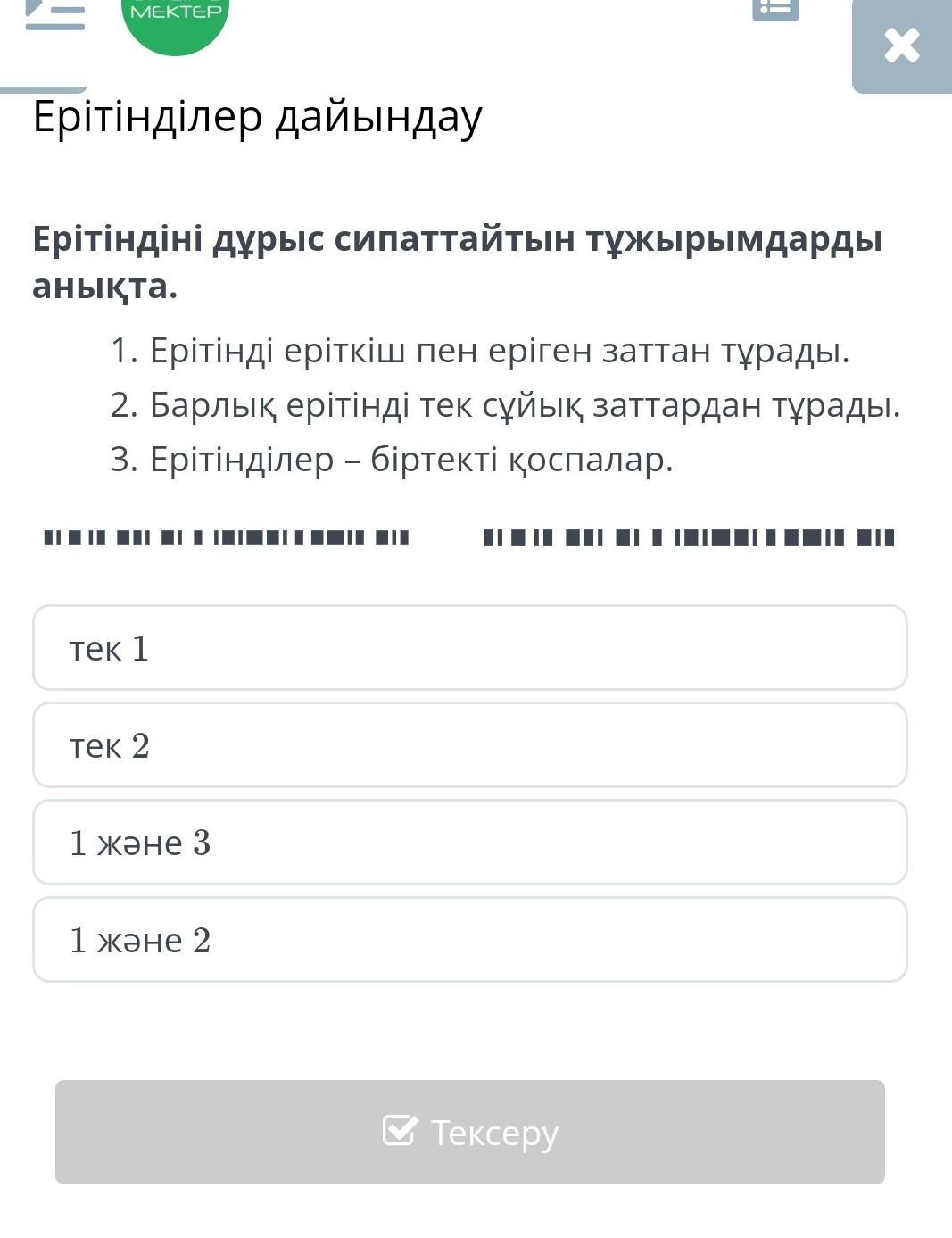Open the task list icon in header
952x1238 pixels.
[x=775, y=10]
